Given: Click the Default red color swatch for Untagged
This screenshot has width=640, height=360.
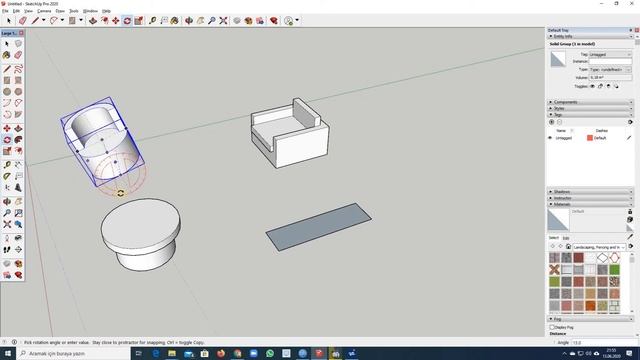Looking at the screenshot, I should pyautogui.click(x=590, y=138).
